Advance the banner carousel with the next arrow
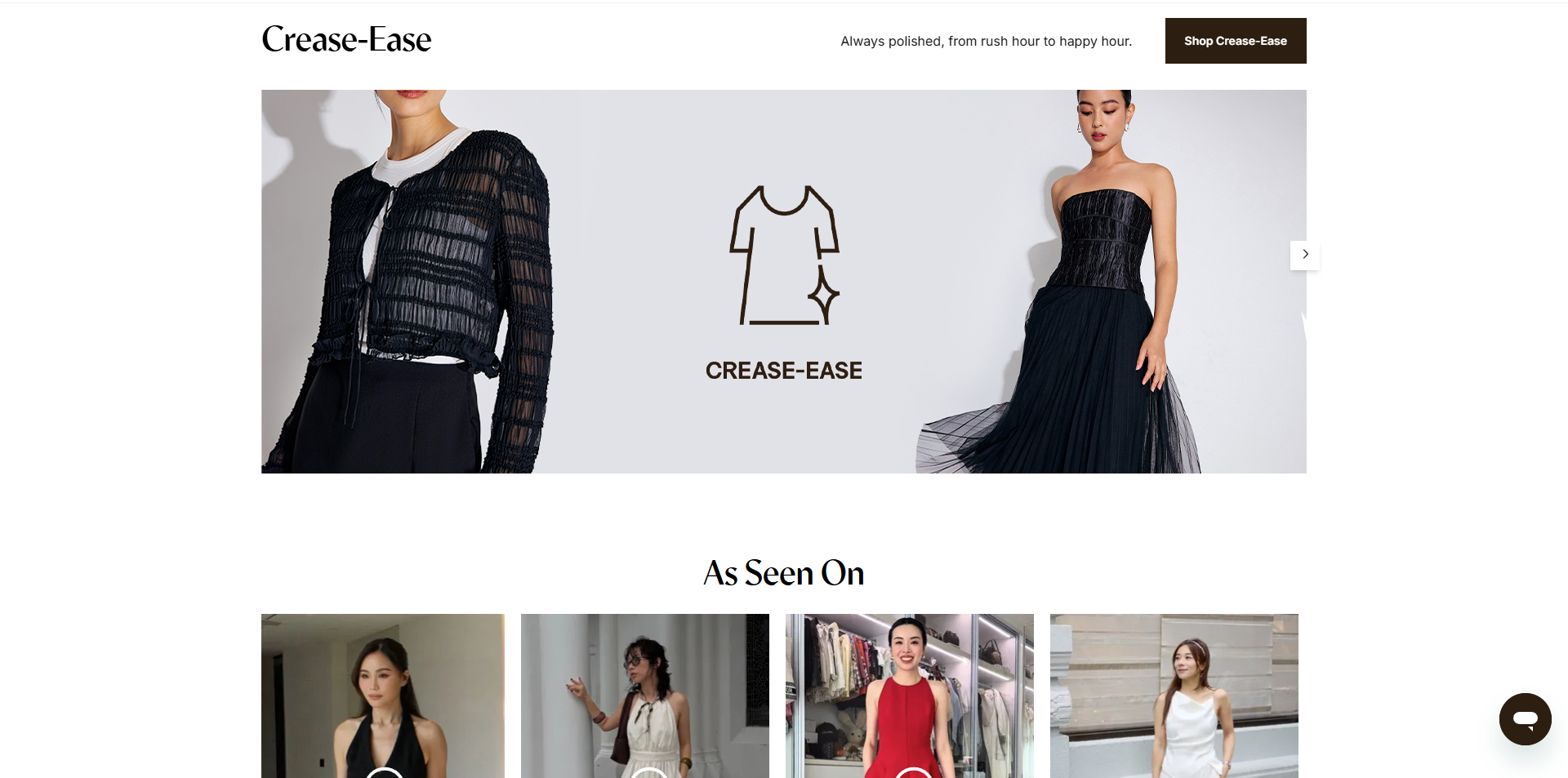The width and height of the screenshot is (1568, 778). point(1305,255)
